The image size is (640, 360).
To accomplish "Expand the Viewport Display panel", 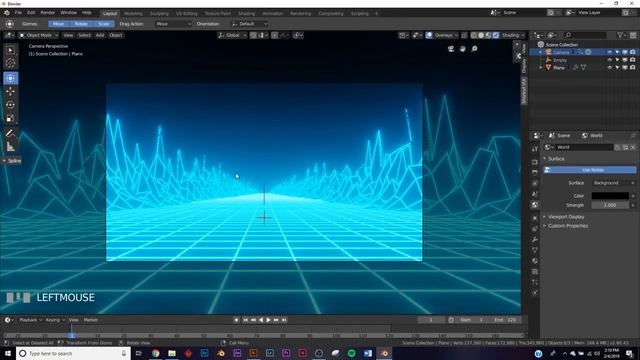I will tap(565, 217).
